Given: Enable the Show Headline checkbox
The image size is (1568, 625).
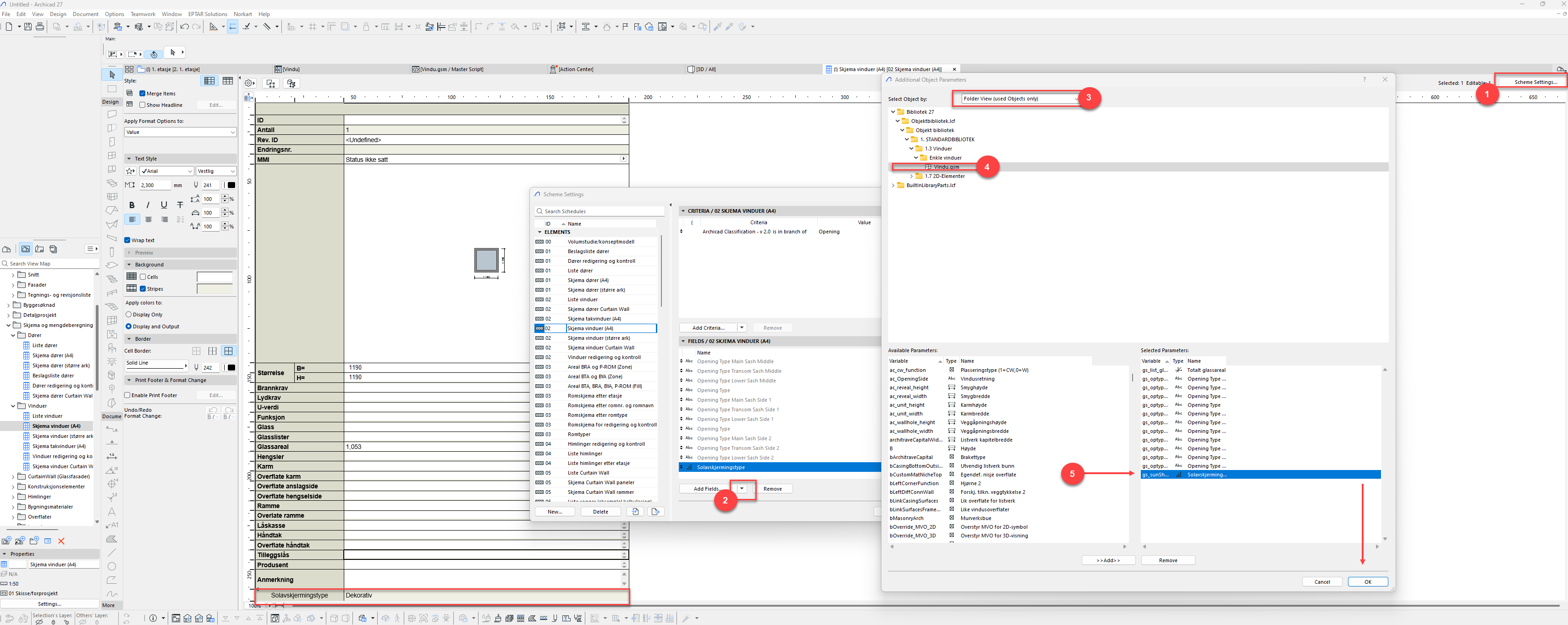Looking at the screenshot, I should coord(143,105).
